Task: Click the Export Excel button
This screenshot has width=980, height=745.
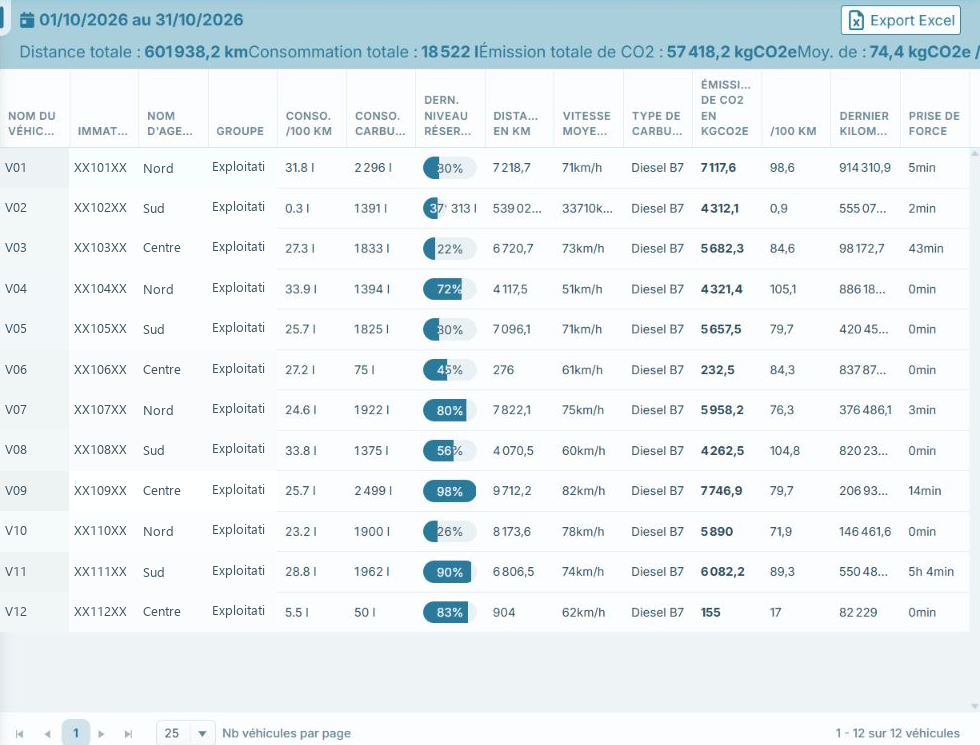Action: (x=901, y=21)
